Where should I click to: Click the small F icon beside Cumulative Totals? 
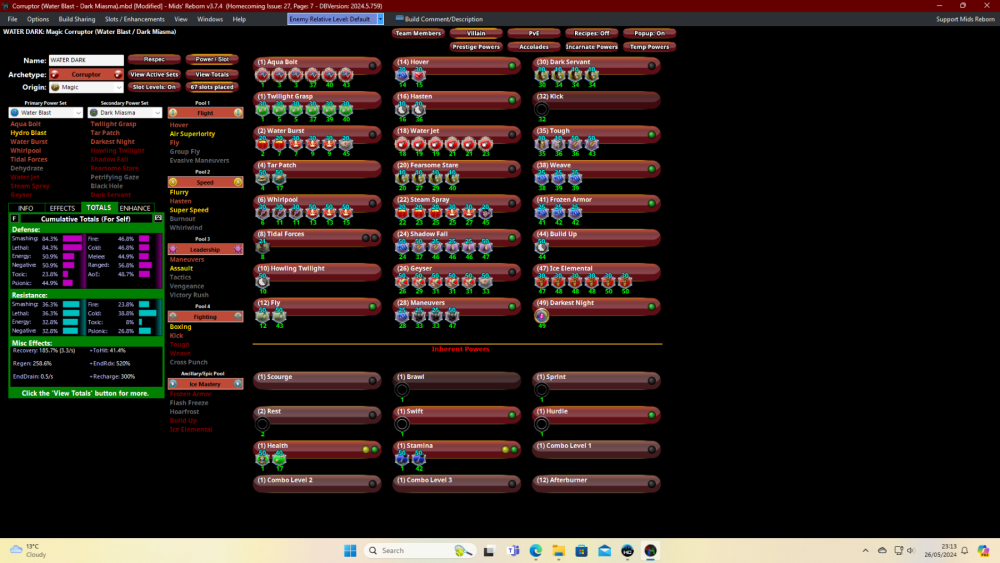(14, 217)
